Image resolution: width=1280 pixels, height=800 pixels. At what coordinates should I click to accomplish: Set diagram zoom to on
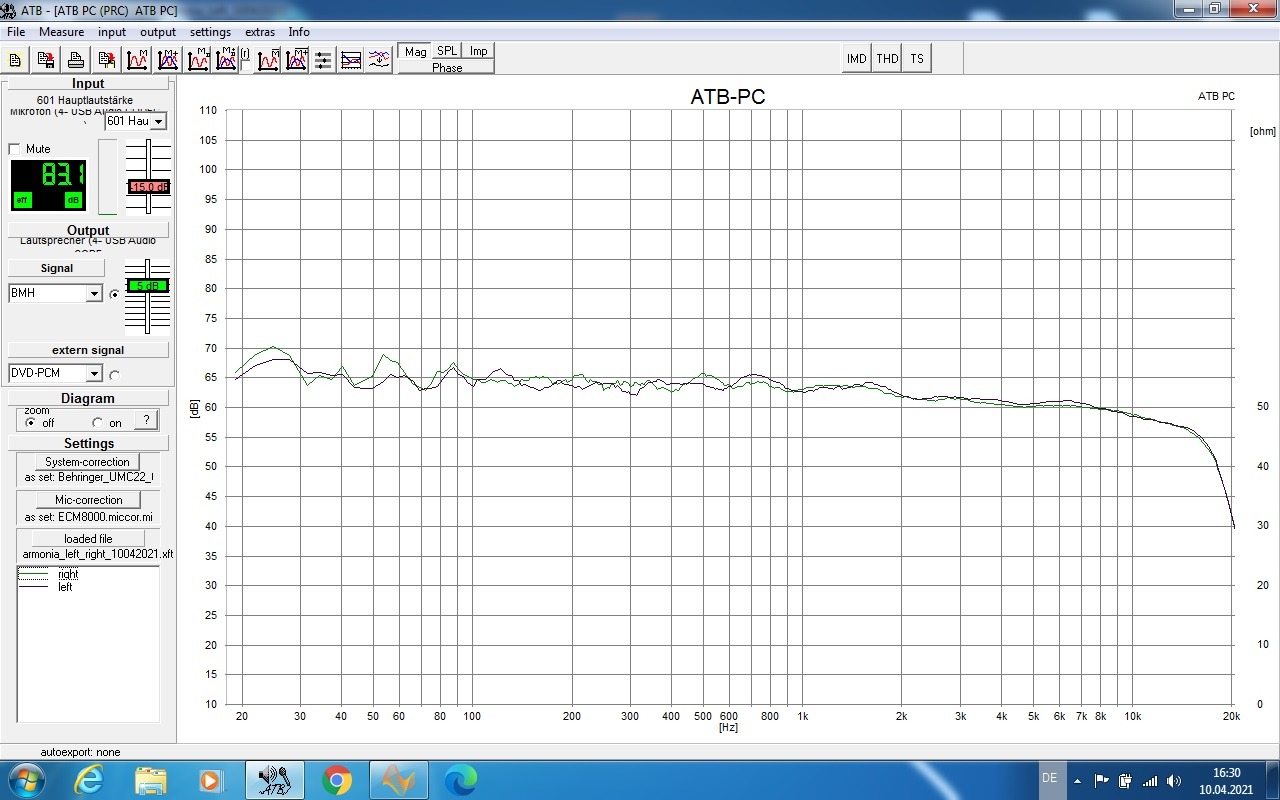(x=97, y=423)
